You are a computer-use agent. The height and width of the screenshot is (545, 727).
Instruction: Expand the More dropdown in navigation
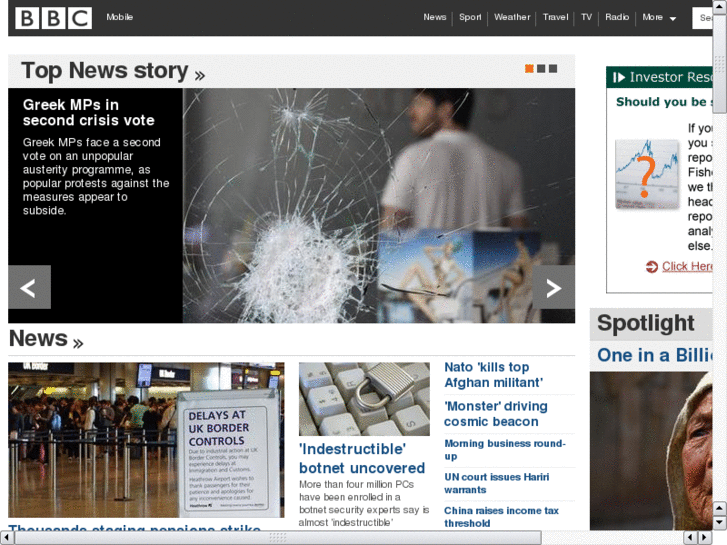[659, 18]
